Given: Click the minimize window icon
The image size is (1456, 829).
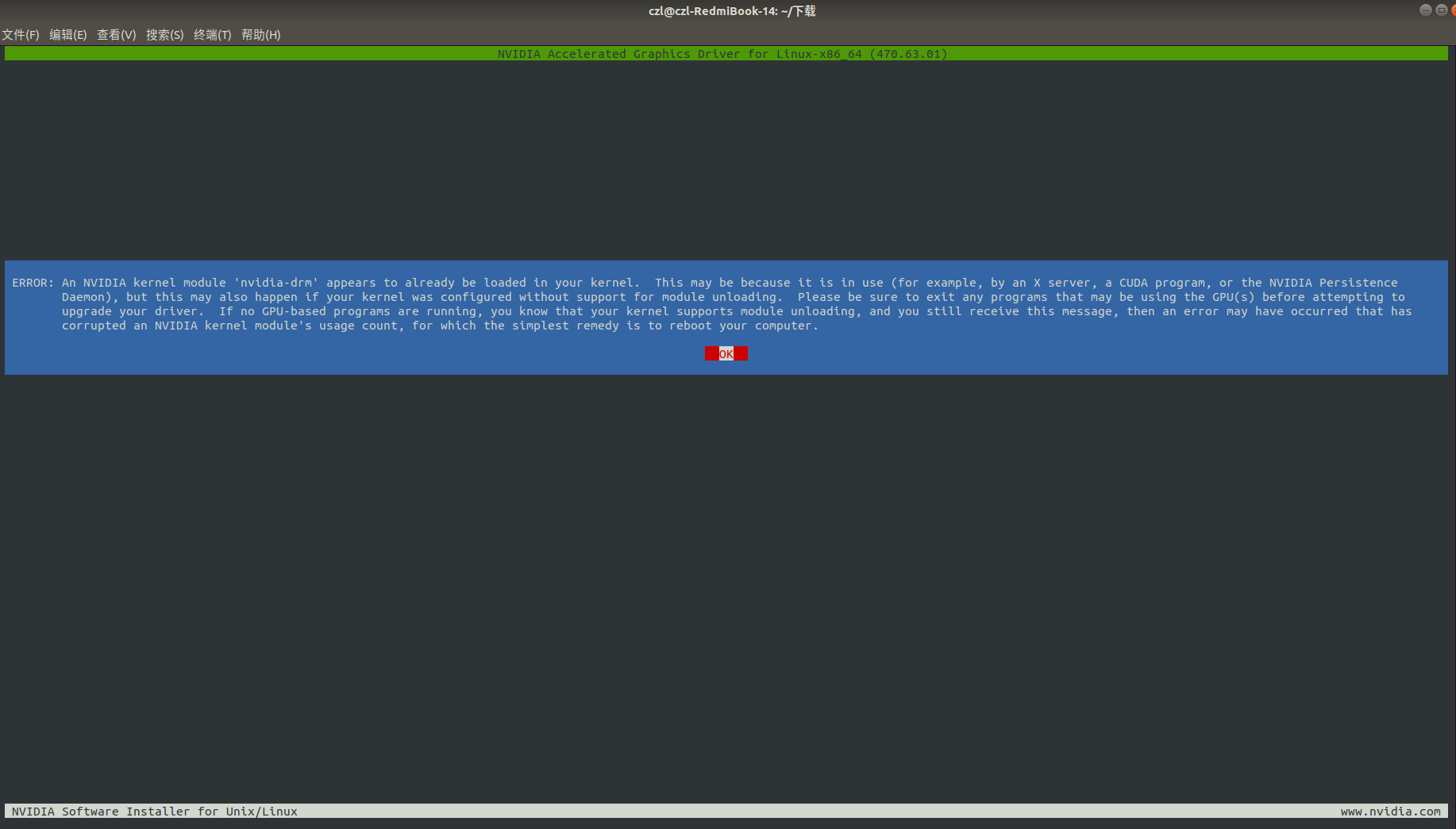Looking at the screenshot, I should point(1426,10).
